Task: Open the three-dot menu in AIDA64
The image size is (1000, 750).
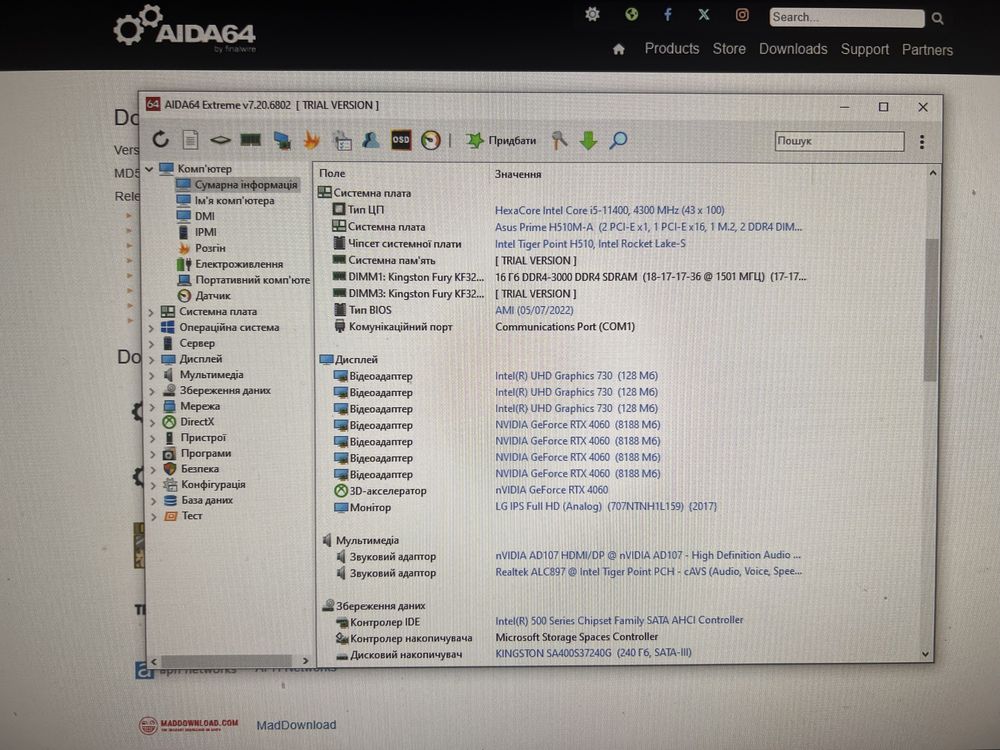Action: click(922, 142)
